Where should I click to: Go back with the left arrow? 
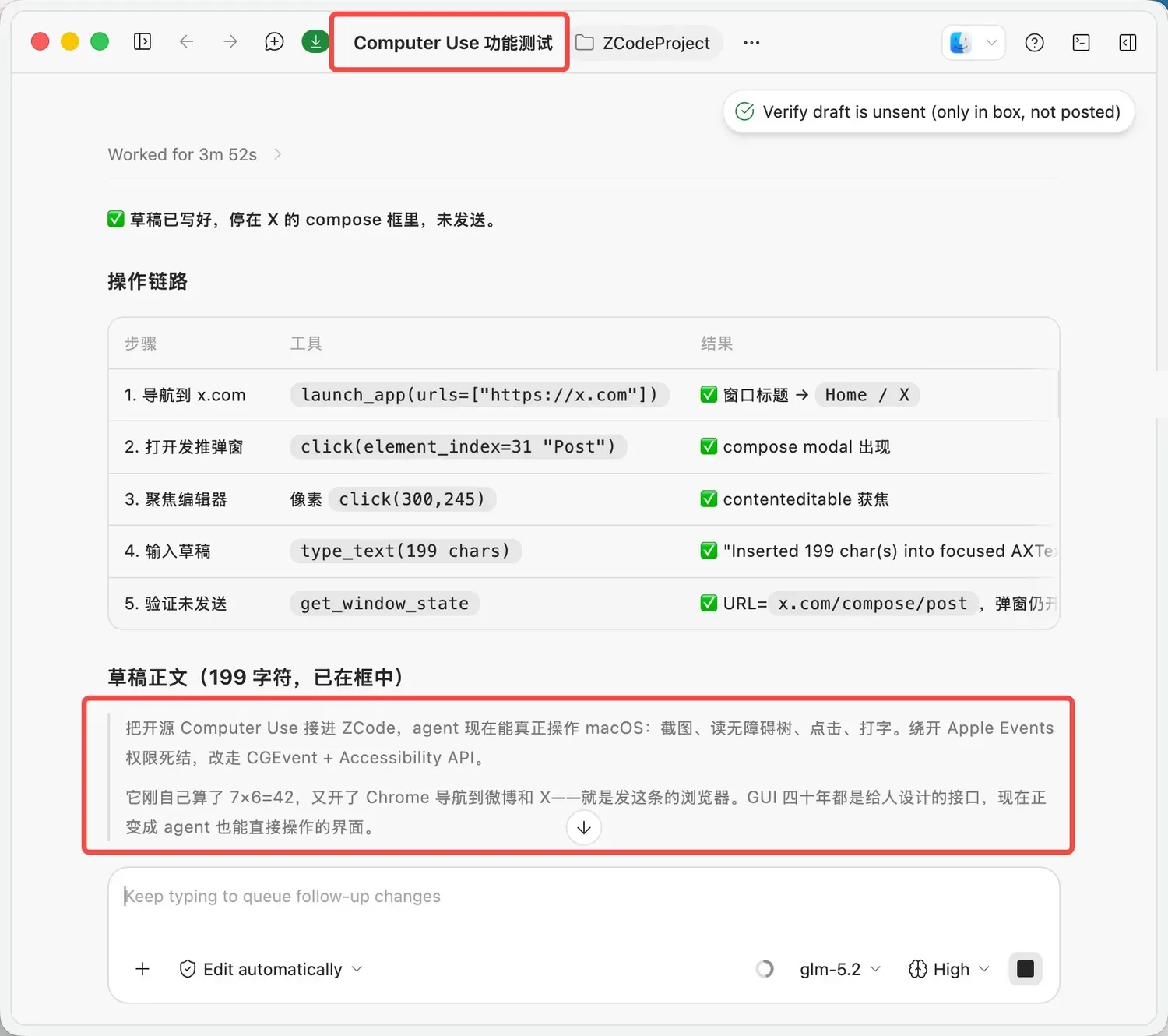click(186, 41)
